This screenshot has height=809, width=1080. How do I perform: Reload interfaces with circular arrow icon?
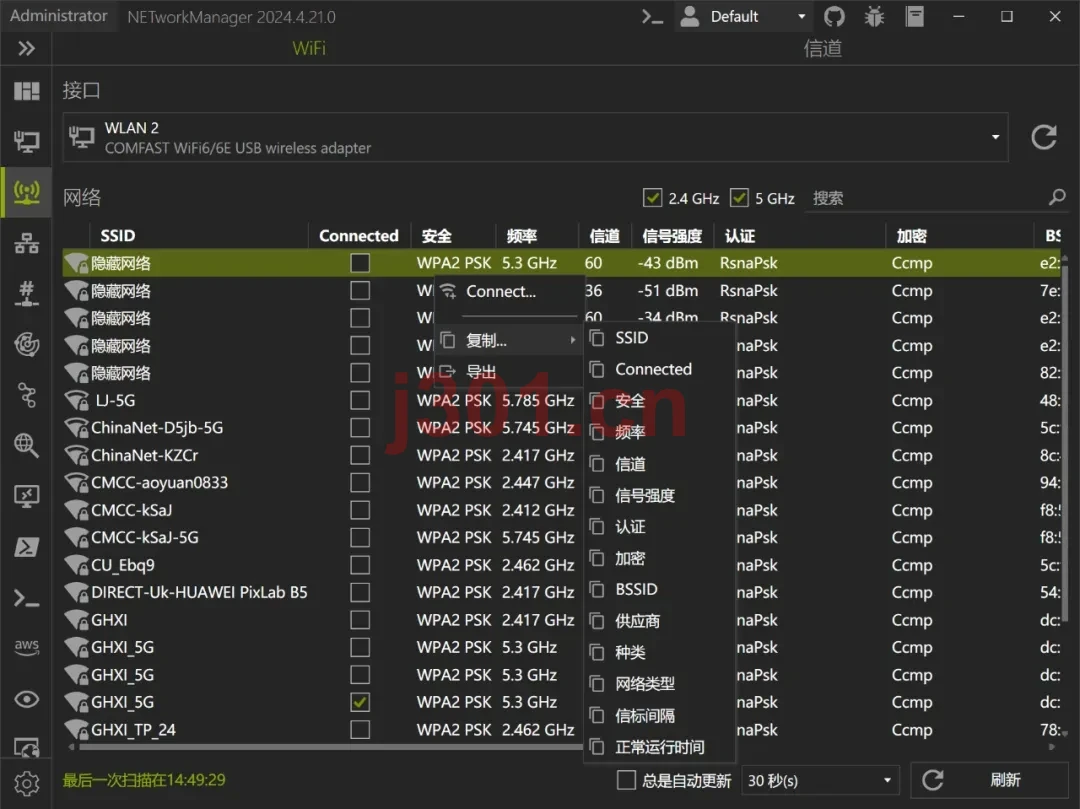coord(1043,138)
